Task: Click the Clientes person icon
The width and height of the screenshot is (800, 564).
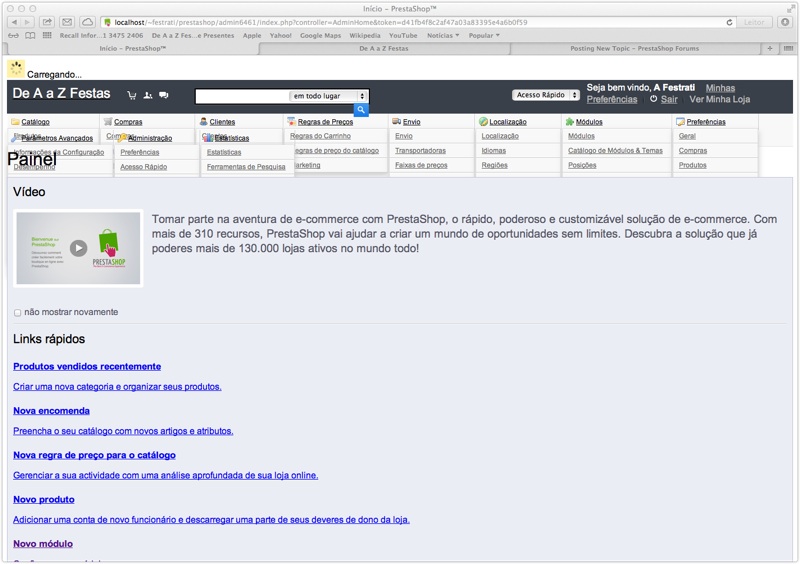Action: [x=204, y=121]
